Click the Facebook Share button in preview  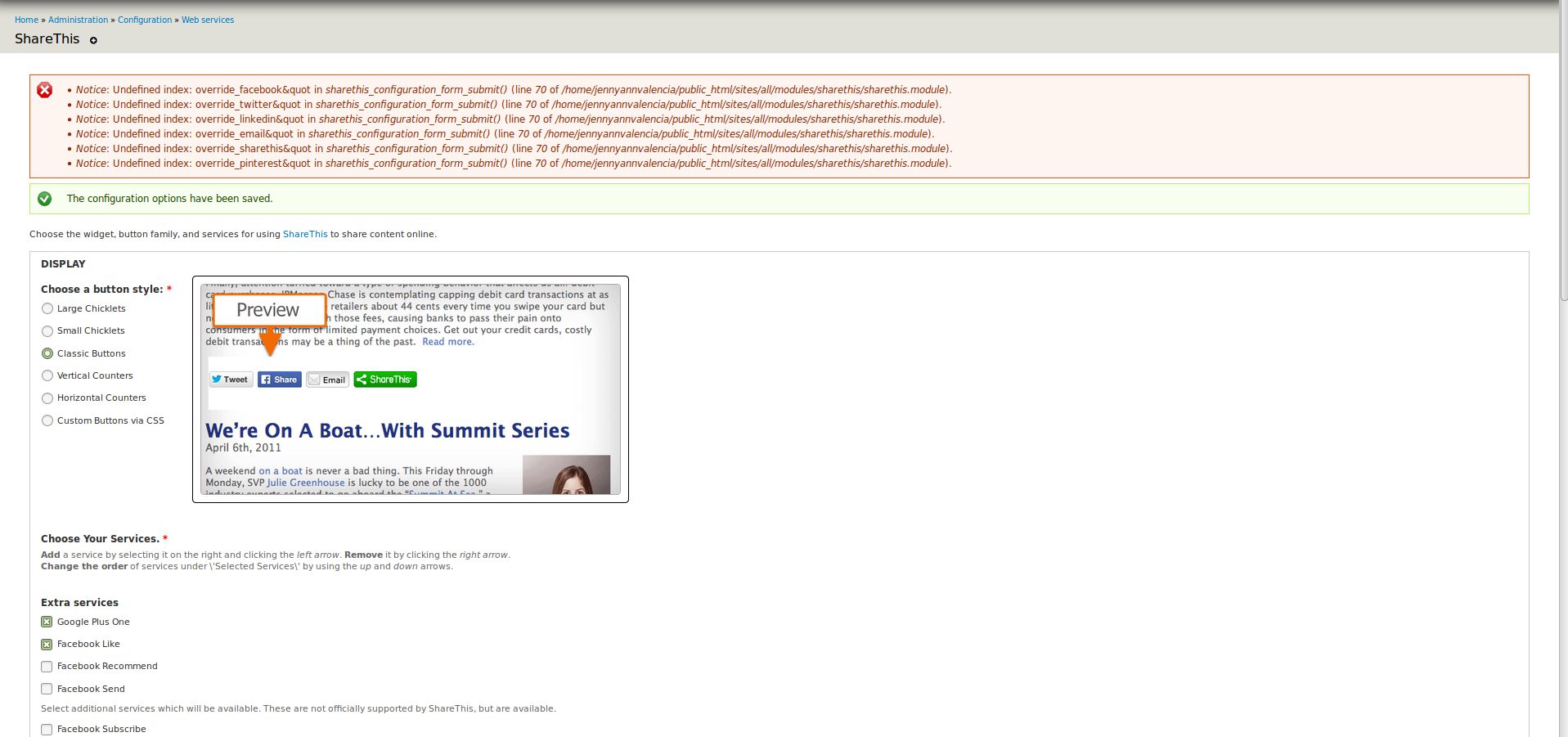coord(280,380)
